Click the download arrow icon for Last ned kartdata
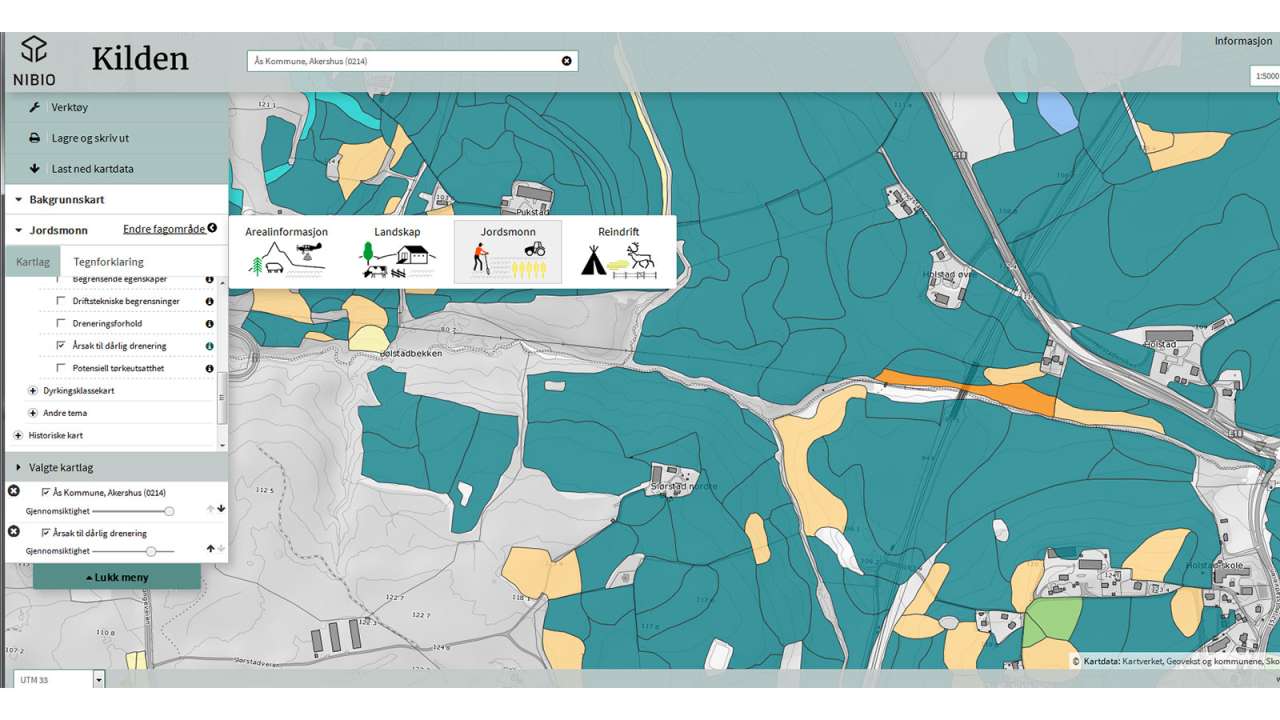 34,168
